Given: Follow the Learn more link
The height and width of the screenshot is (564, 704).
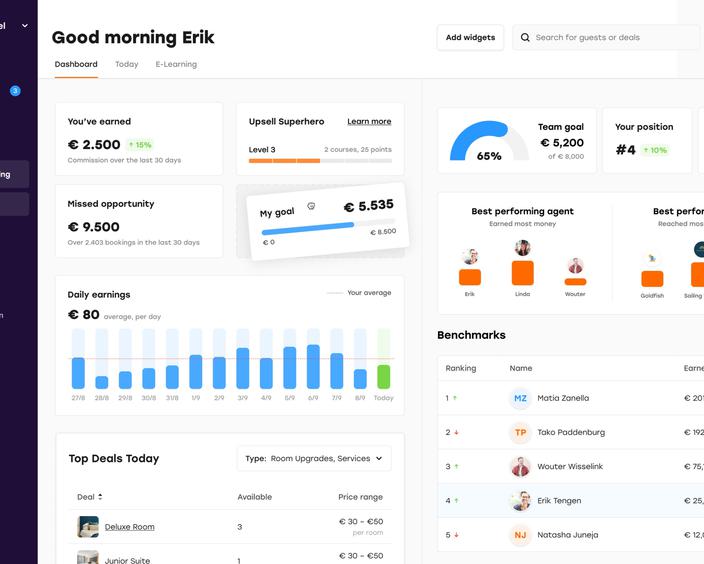Looking at the screenshot, I should [369, 122].
